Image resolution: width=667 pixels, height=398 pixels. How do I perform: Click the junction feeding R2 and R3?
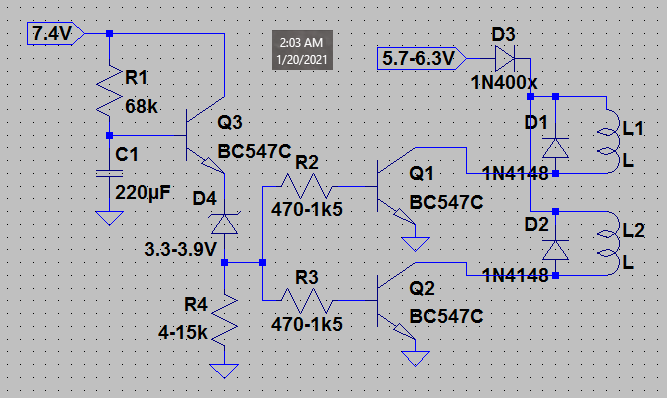coord(262,262)
